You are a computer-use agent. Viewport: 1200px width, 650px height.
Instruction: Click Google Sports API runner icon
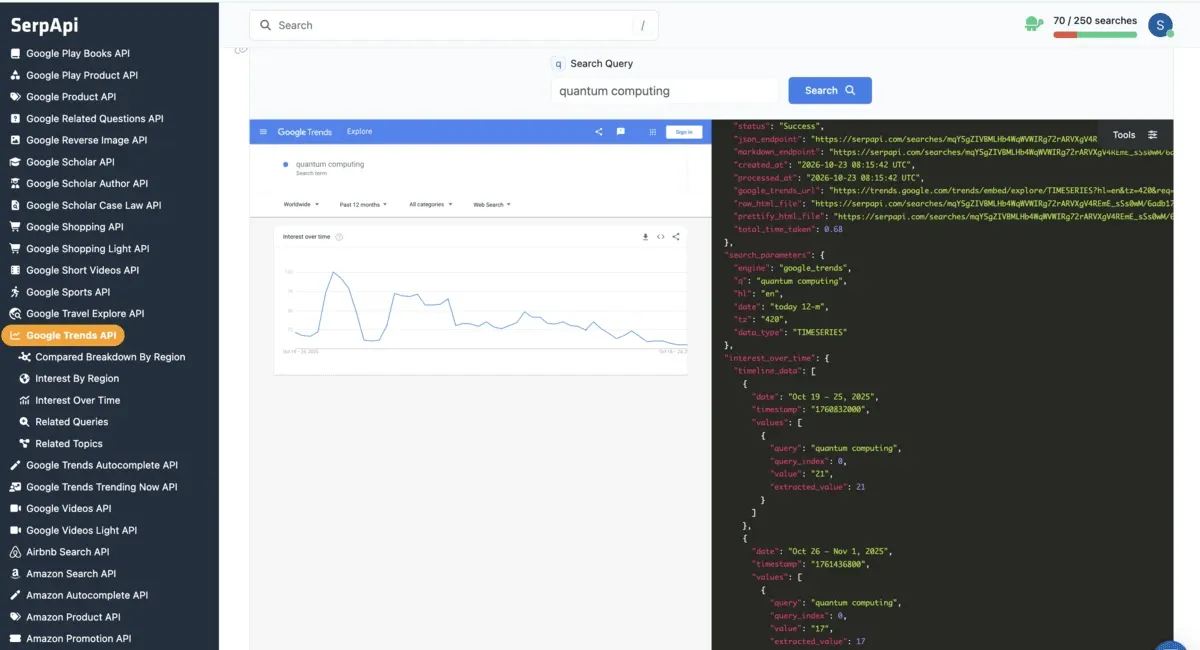tap(15, 292)
